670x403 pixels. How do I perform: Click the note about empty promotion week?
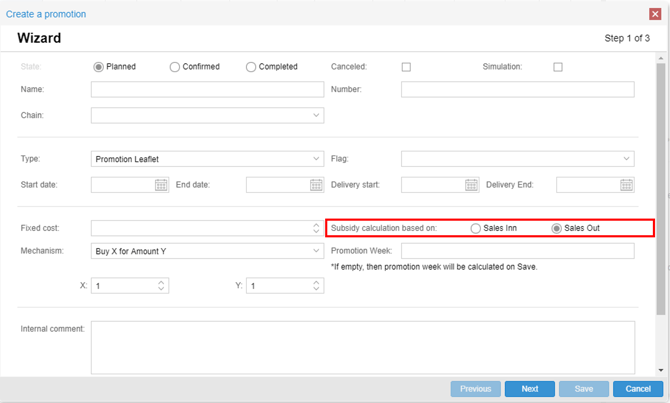point(434,267)
